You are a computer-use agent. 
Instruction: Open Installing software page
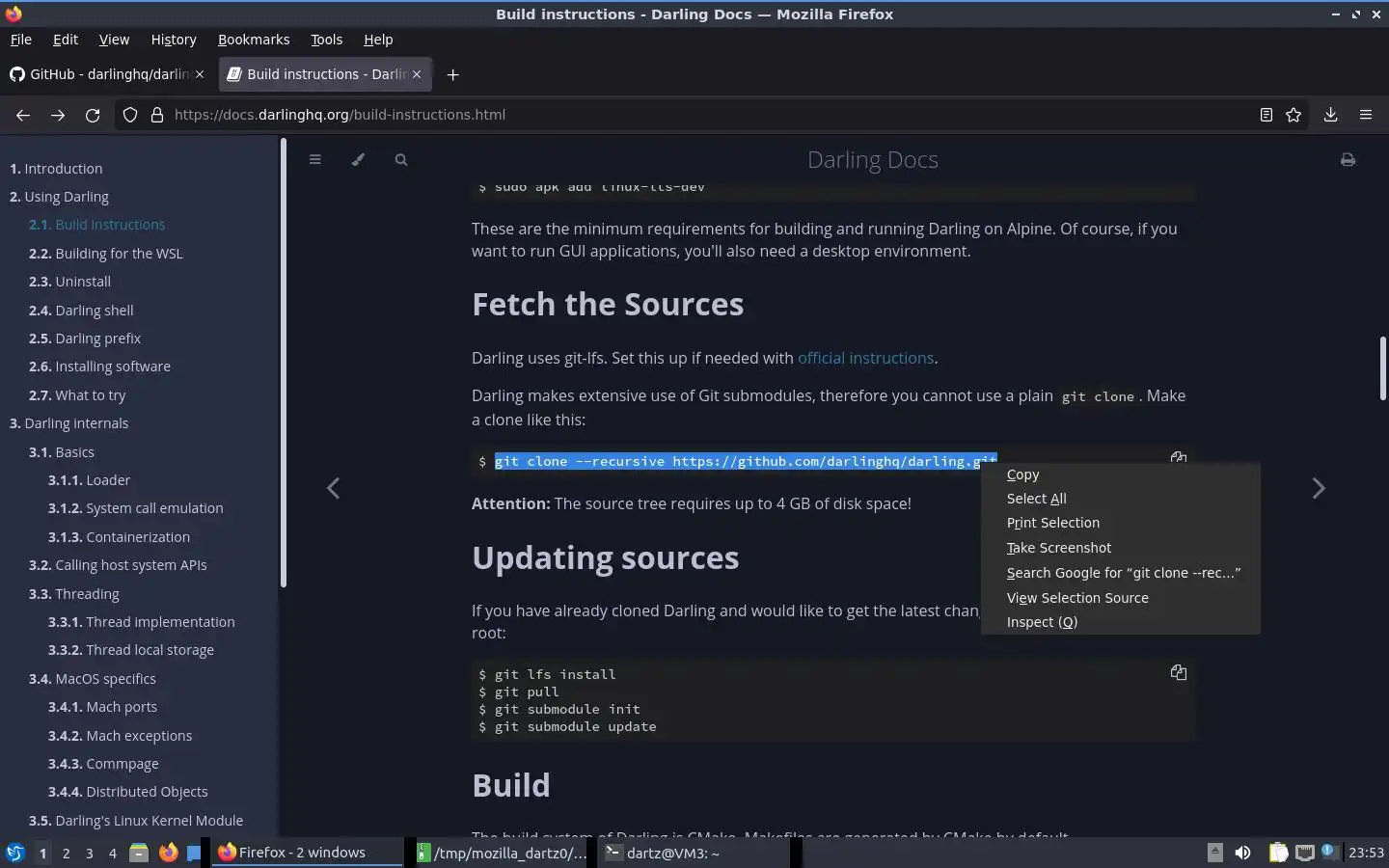tap(99, 366)
